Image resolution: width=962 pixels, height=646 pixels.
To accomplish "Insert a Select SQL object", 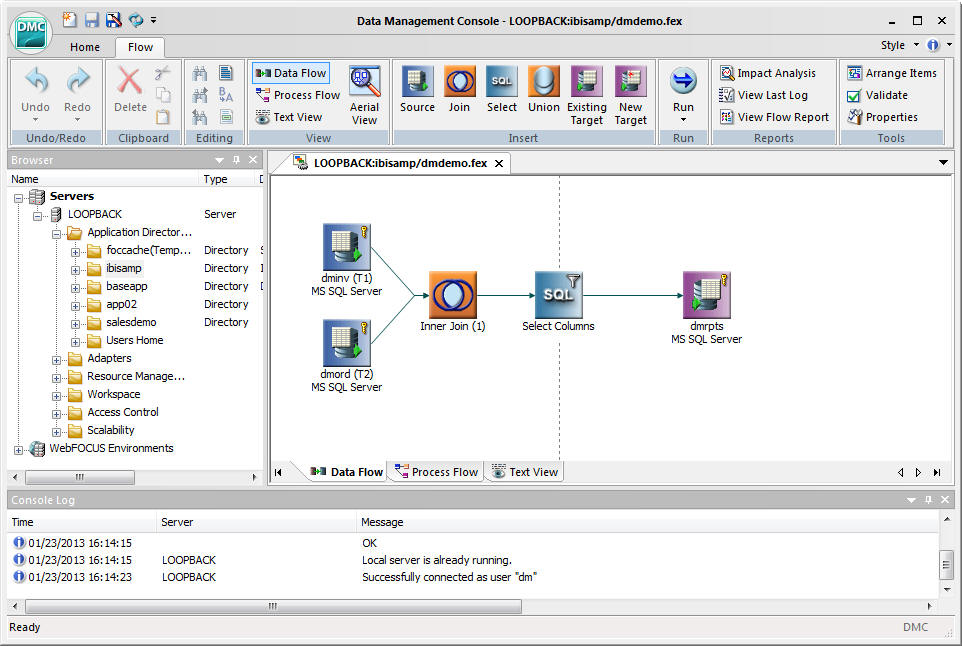I will (x=502, y=90).
